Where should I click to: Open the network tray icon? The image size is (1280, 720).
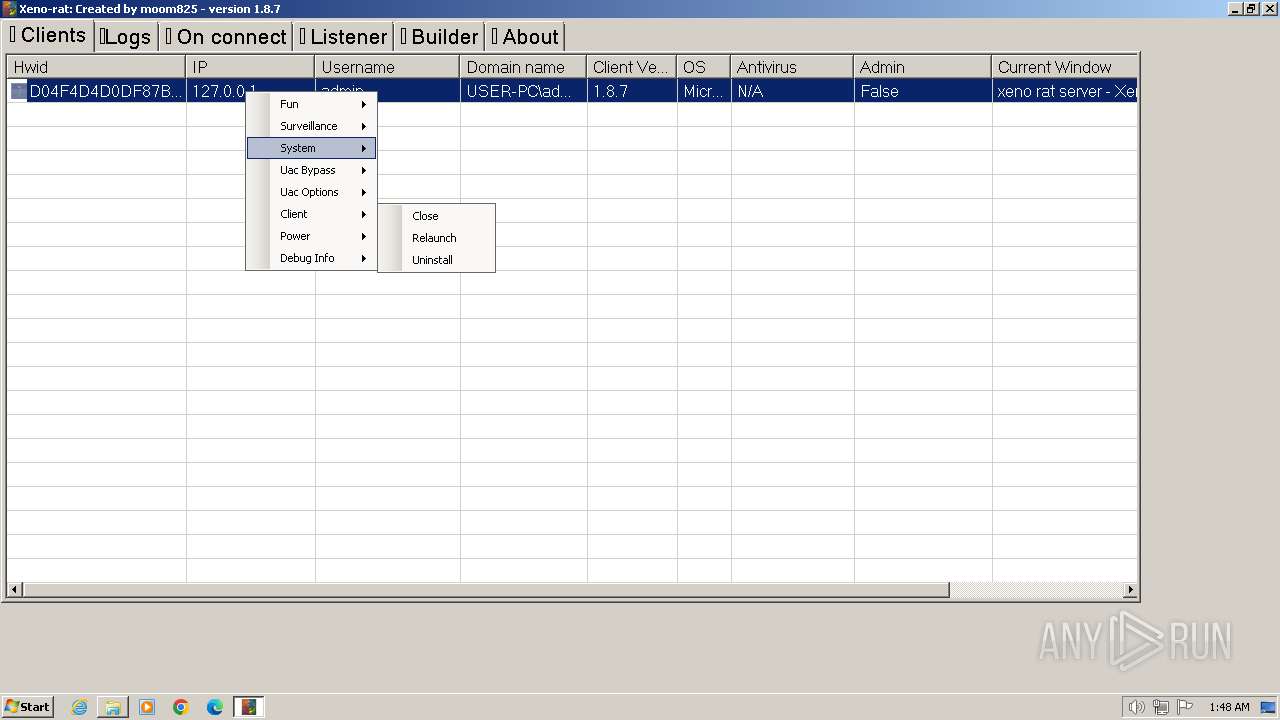[1161, 707]
